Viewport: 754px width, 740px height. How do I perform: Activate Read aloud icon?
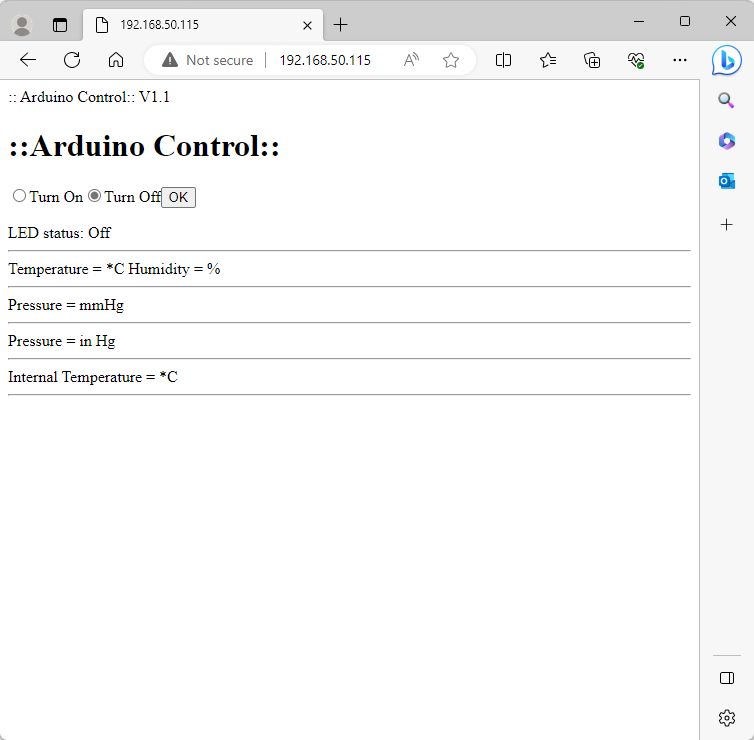click(411, 60)
